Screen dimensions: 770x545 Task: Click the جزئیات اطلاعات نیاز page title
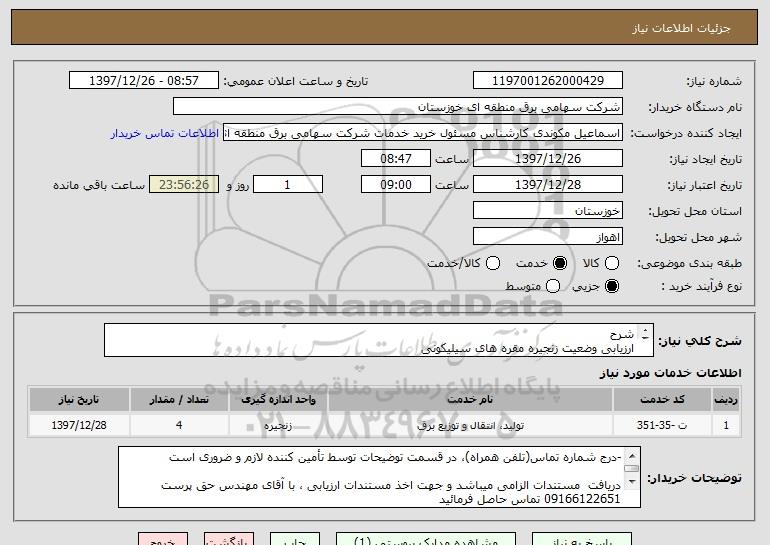click(x=681, y=28)
